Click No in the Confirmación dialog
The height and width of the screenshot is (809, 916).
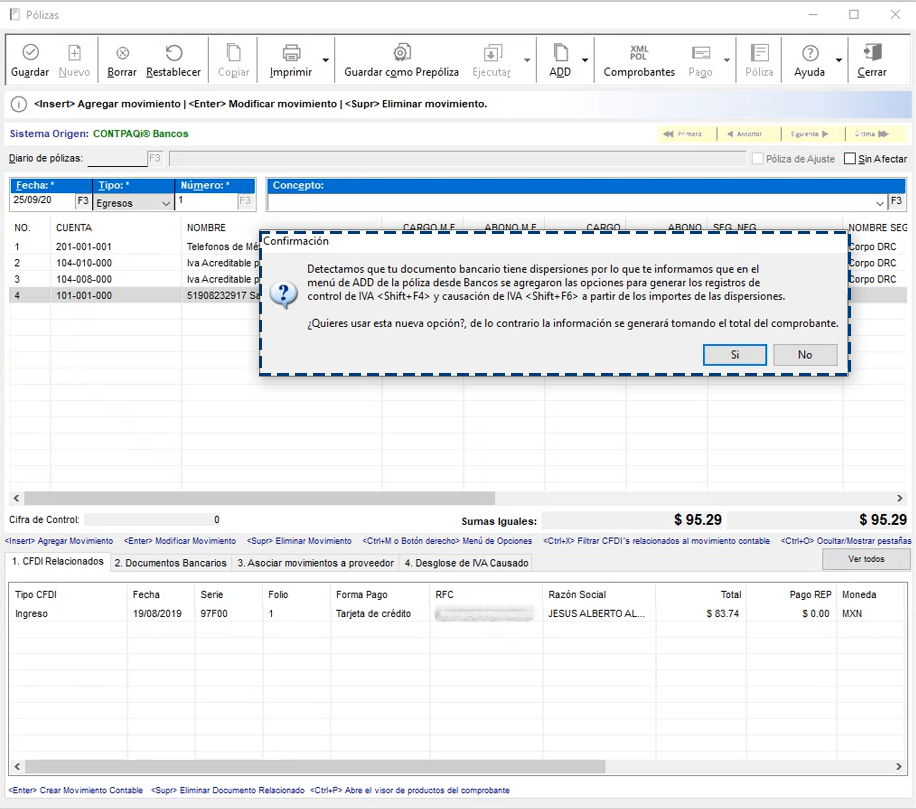coord(805,355)
